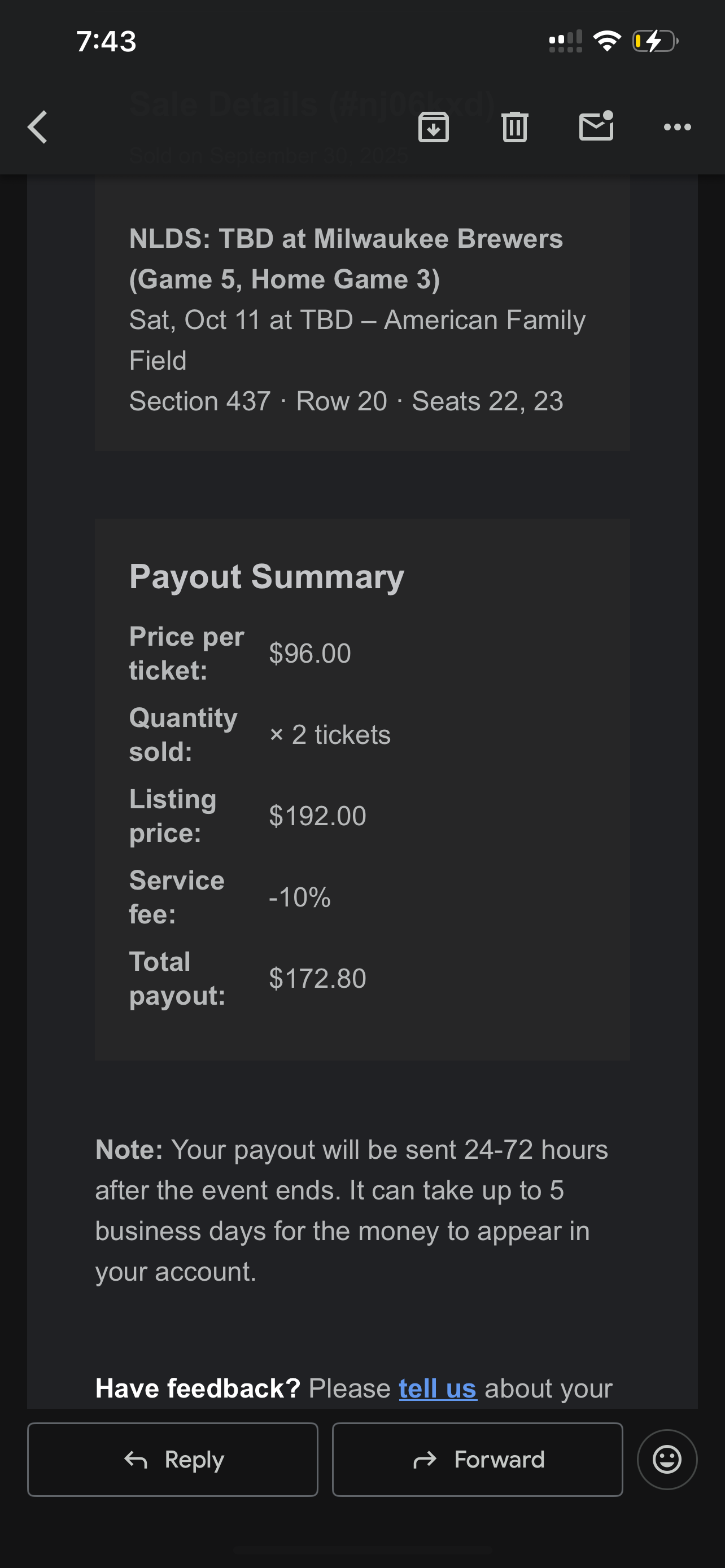Select the -10% service fee value

click(300, 897)
